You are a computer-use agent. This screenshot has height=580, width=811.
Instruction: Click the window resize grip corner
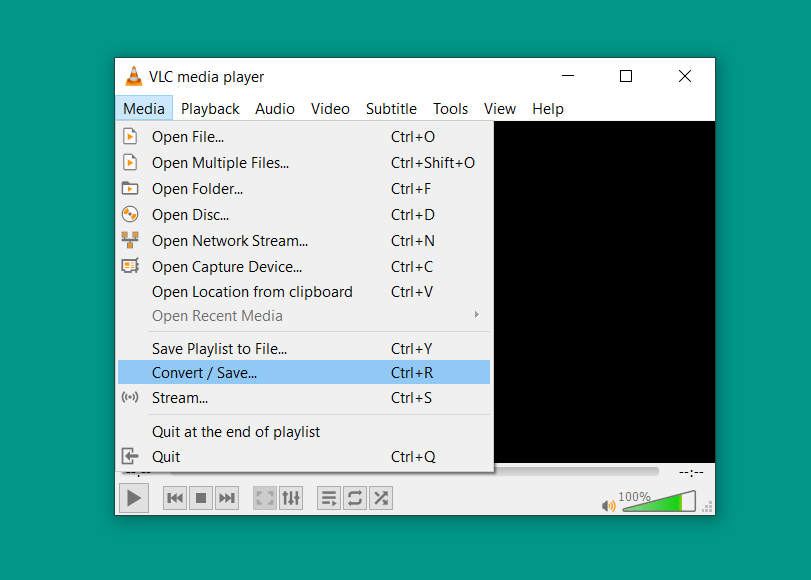[708, 507]
